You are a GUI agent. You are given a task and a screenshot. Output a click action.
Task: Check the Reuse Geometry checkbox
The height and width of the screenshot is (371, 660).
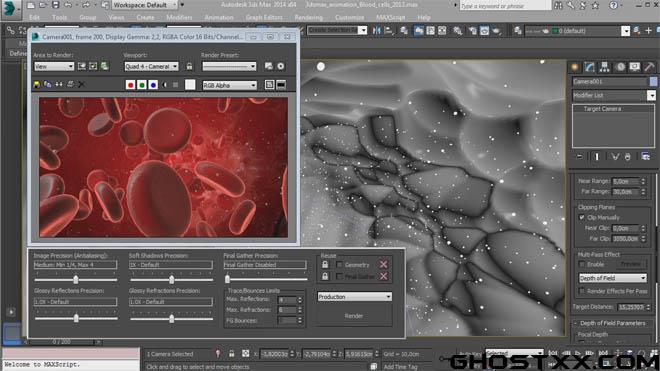click(x=339, y=265)
